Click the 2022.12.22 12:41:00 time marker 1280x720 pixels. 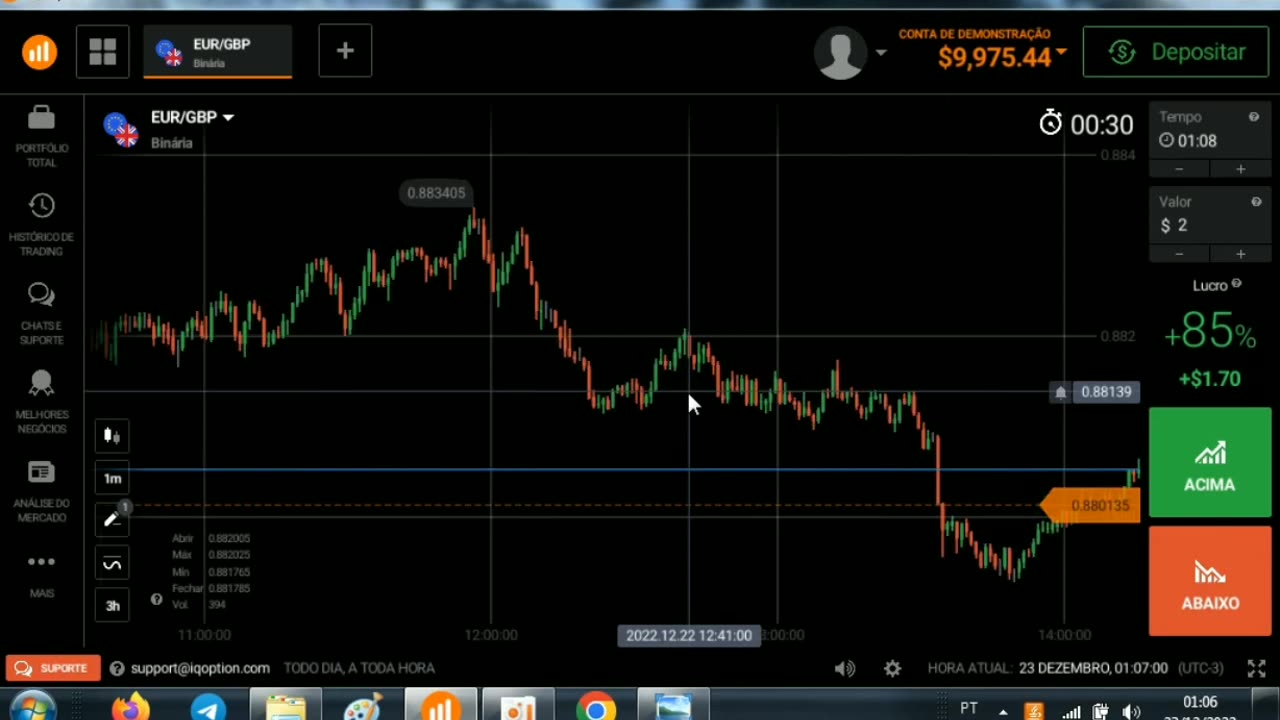tap(689, 635)
